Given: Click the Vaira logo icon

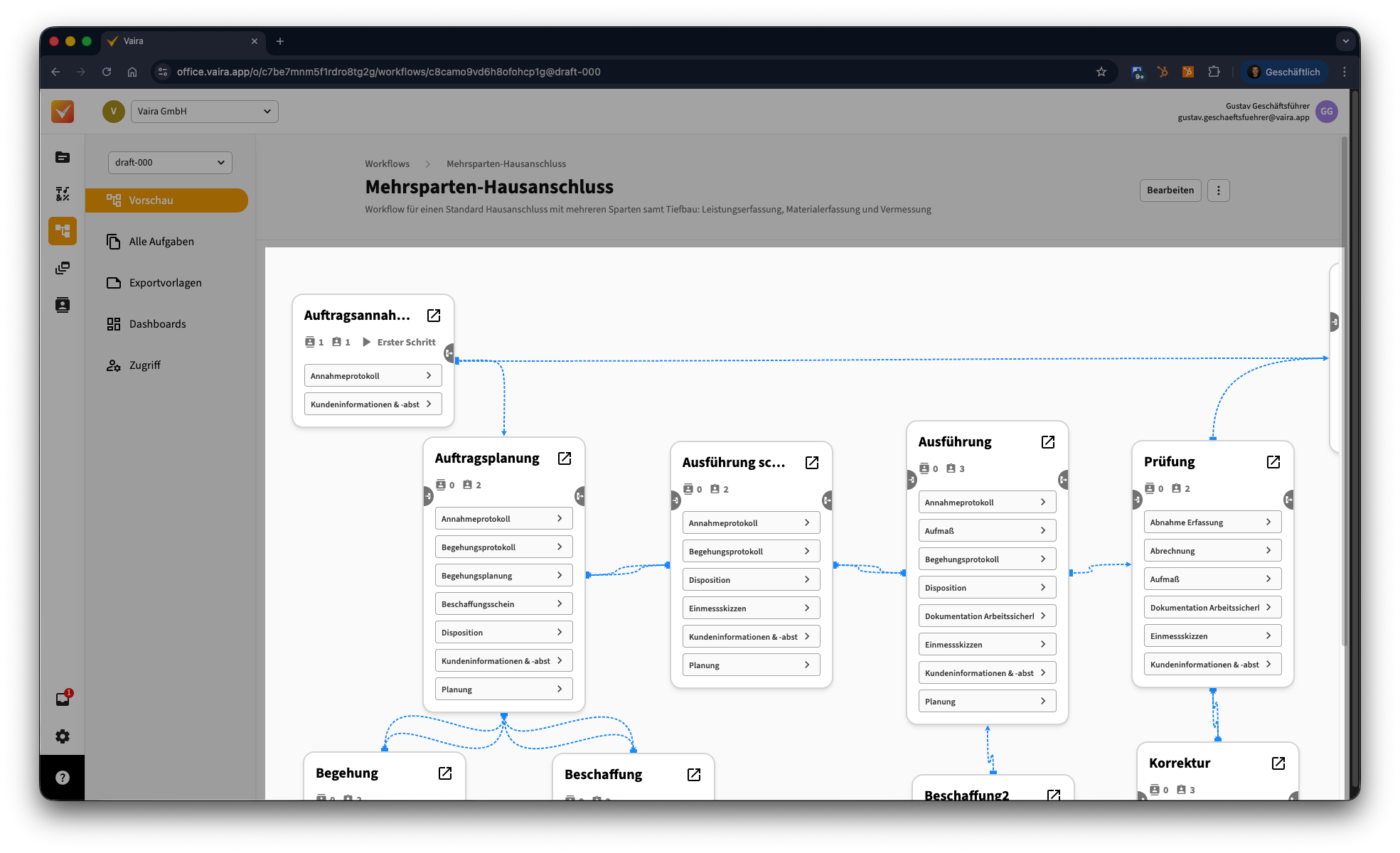Looking at the screenshot, I should pyautogui.click(x=63, y=112).
